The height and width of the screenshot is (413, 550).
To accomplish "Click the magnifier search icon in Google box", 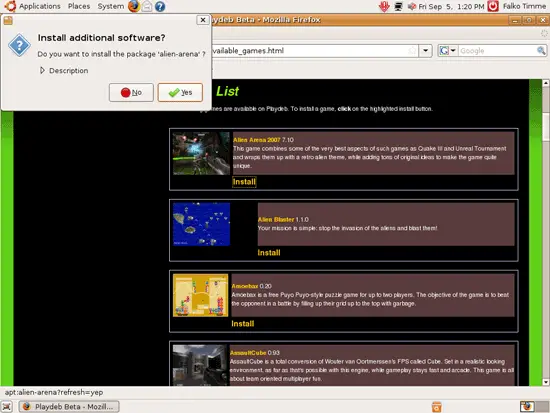I will coord(541,51).
